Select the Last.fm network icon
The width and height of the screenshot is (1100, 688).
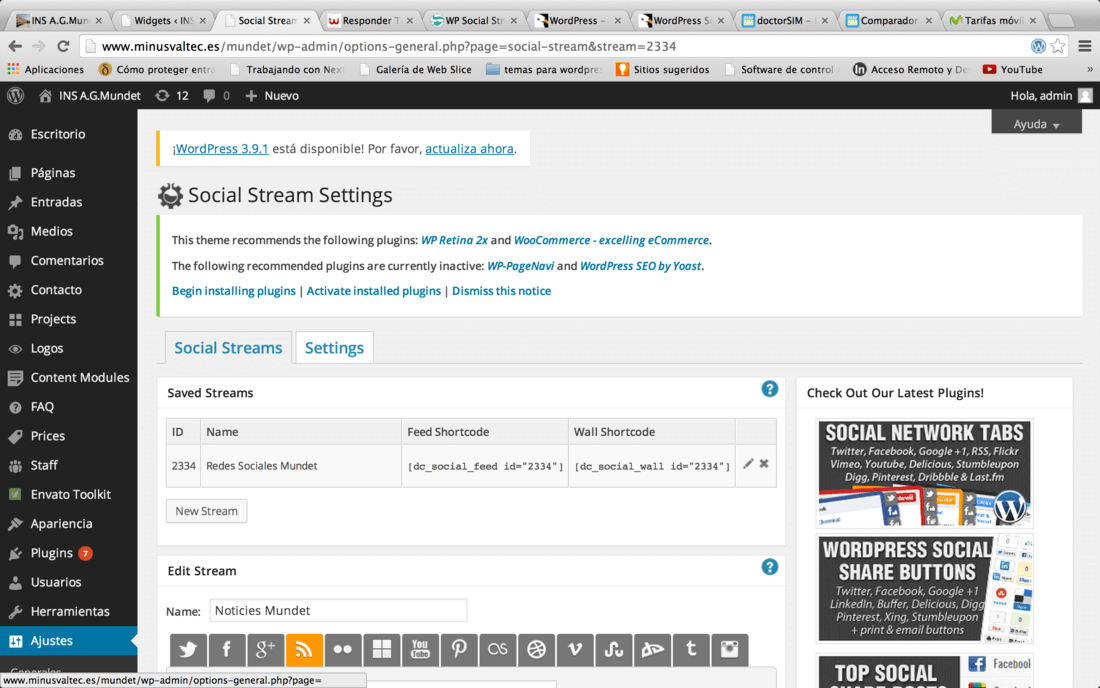coord(497,649)
